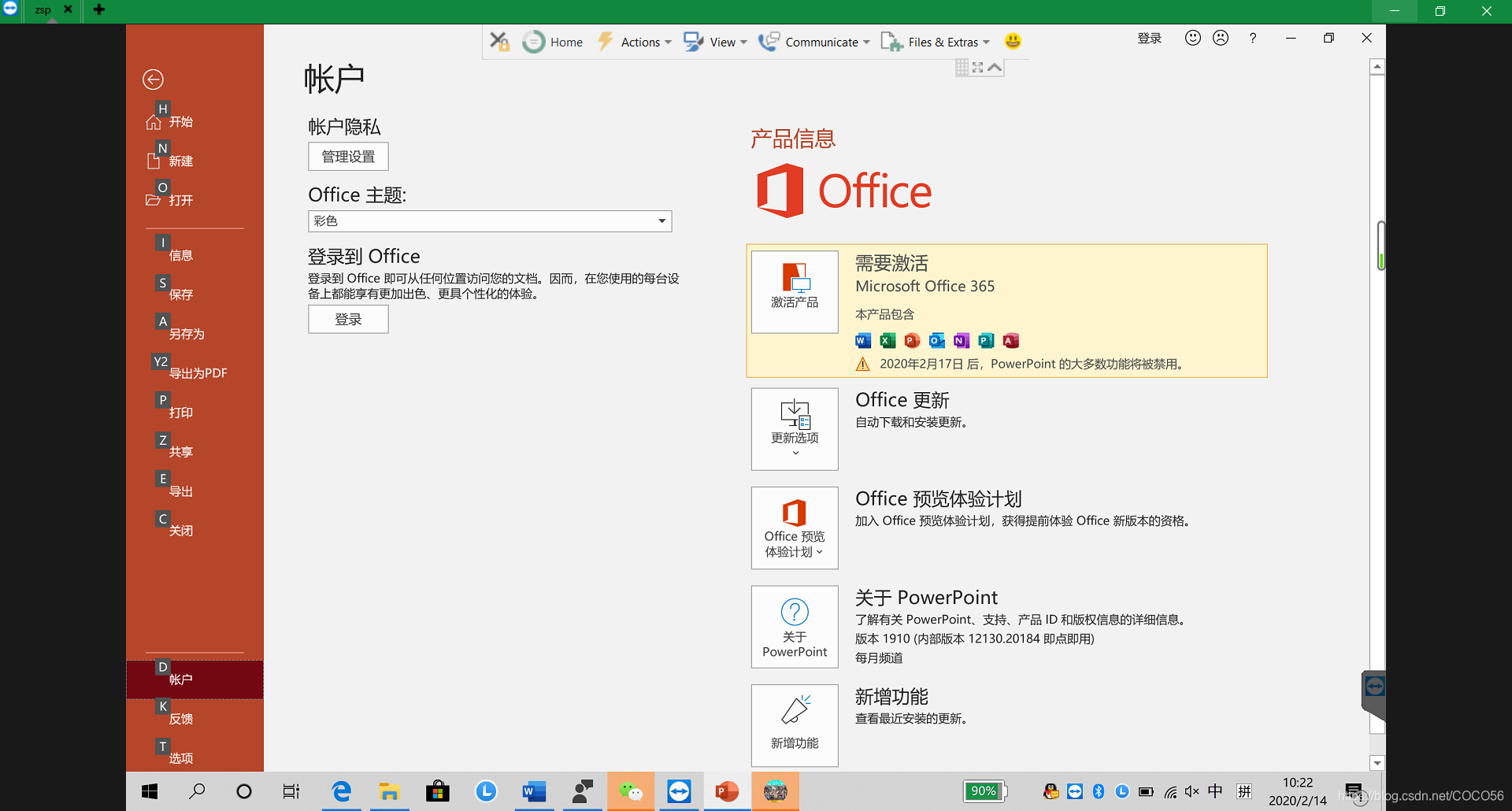Click the Excel app icon in product list

pos(888,340)
